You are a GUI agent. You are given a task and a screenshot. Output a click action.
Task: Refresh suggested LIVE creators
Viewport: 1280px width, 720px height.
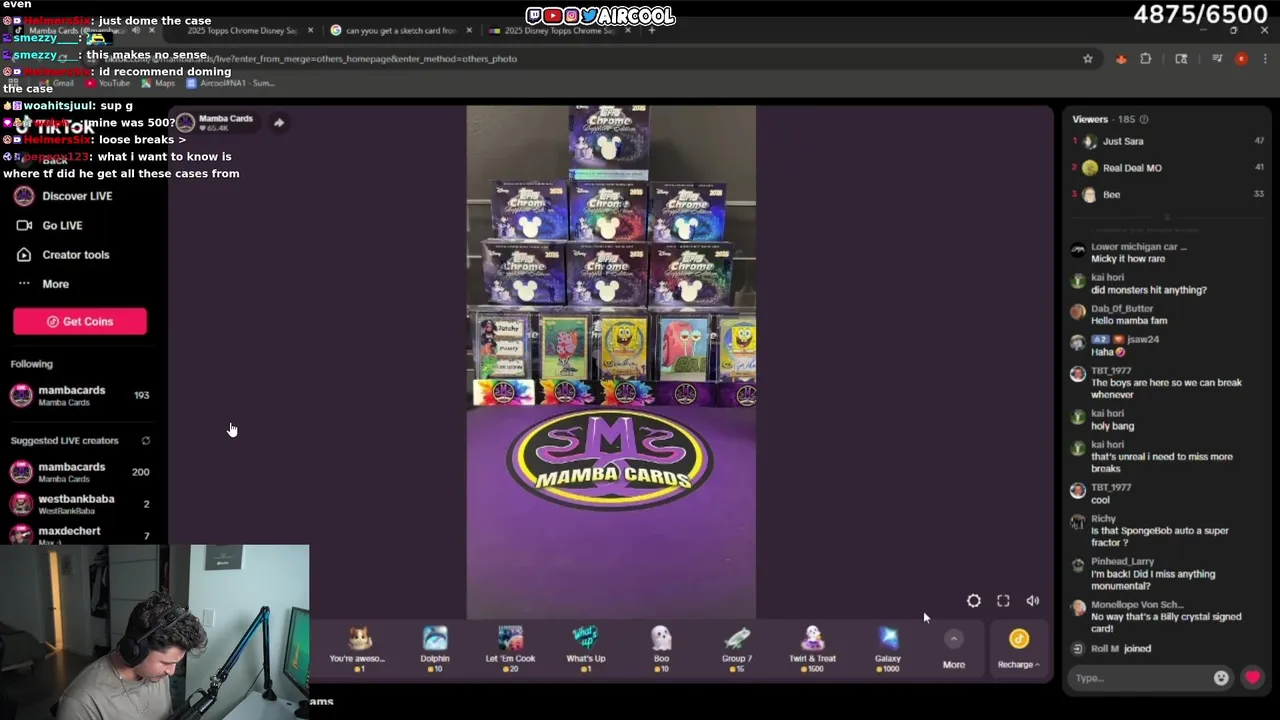[145, 441]
